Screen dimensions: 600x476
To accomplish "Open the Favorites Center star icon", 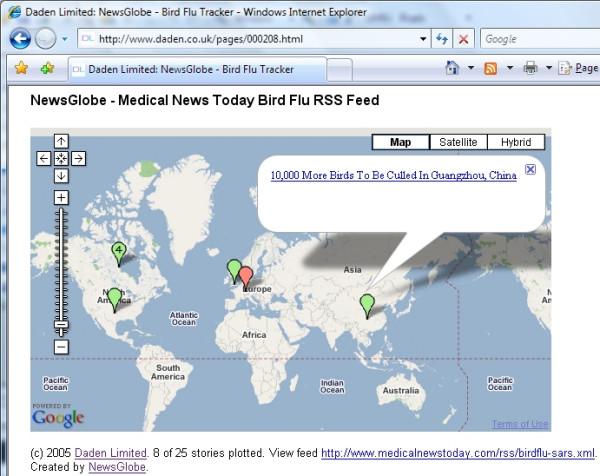I will click(21, 69).
